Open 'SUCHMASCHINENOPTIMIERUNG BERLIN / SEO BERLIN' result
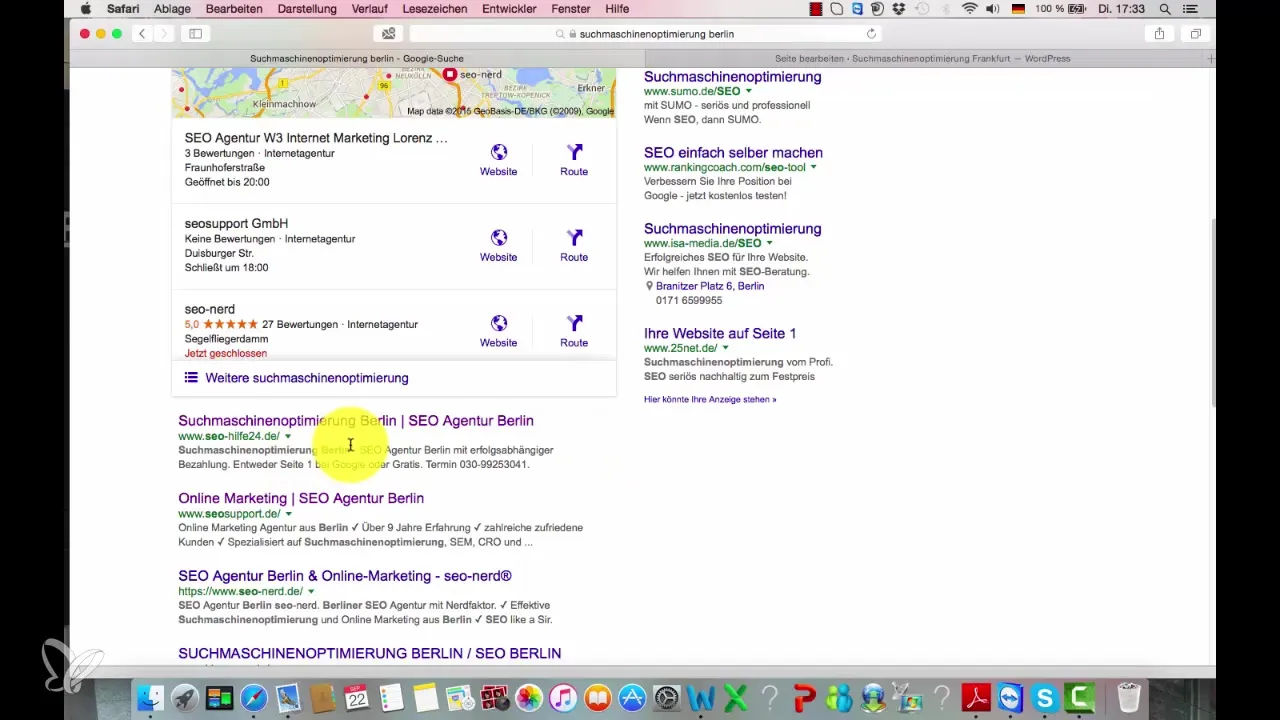 [x=370, y=653]
